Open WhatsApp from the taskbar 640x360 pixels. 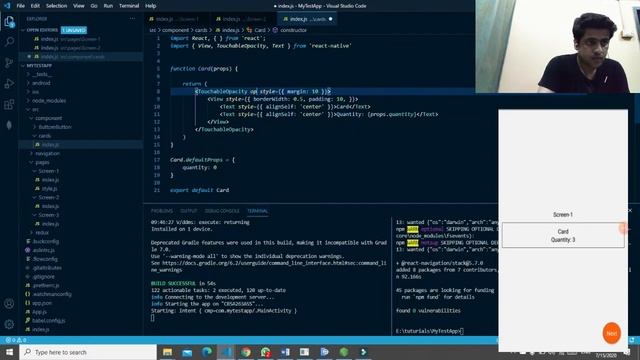tap(265, 352)
